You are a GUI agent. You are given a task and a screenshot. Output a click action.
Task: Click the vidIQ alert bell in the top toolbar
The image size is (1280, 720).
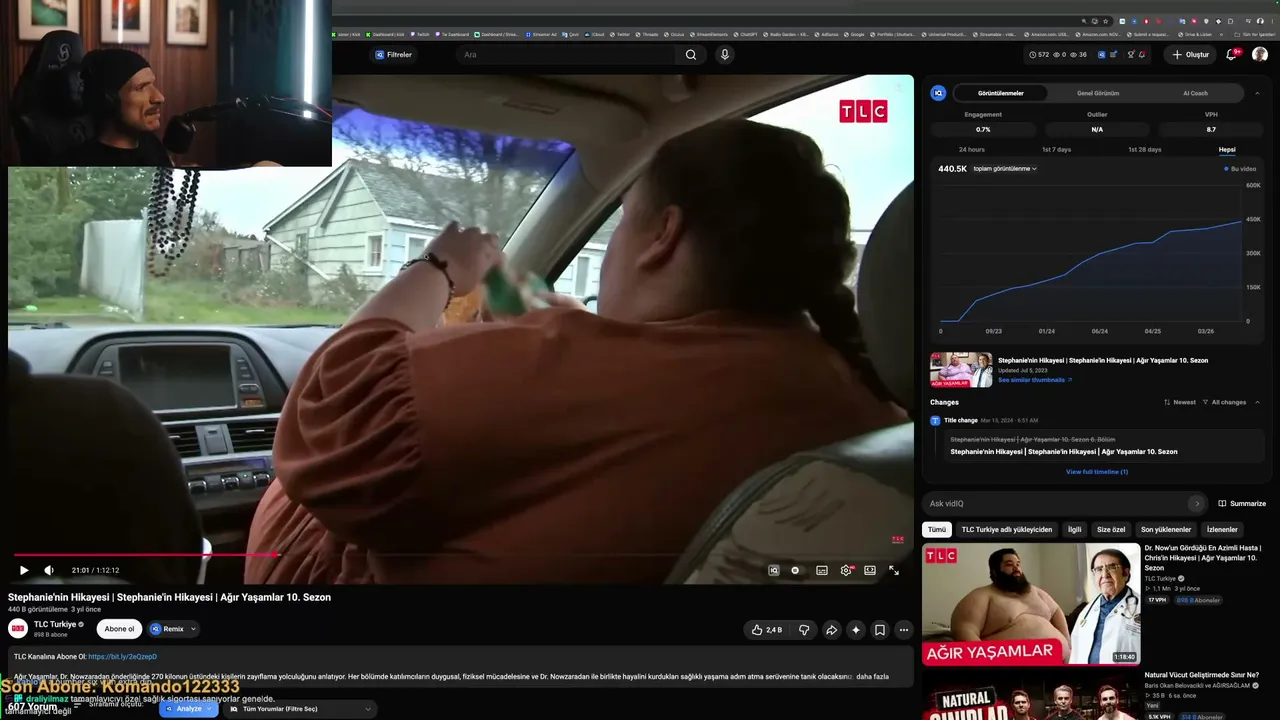click(x=1142, y=55)
